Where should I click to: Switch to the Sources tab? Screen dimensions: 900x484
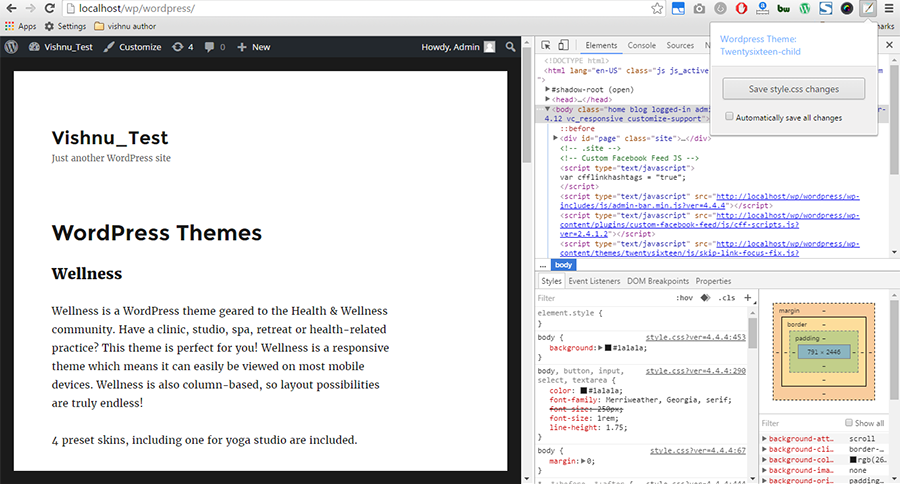680,45
